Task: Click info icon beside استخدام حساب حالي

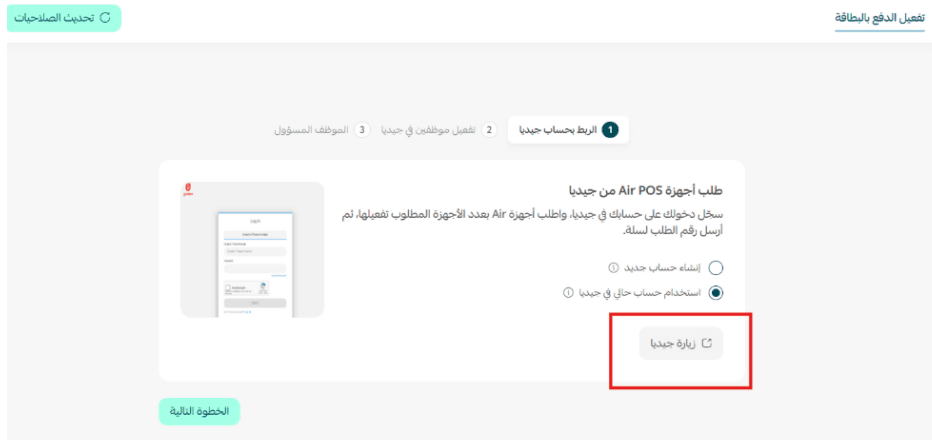Action: tap(567, 293)
